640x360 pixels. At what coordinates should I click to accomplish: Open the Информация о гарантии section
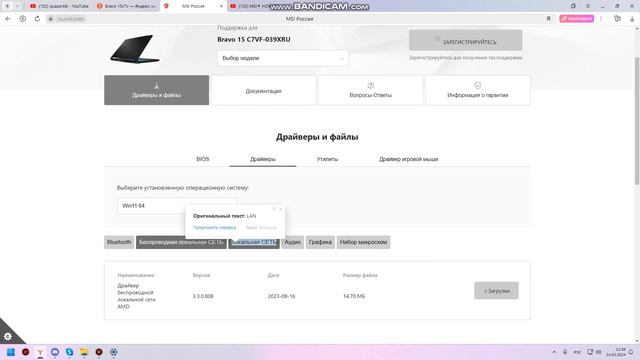pyautogui.click(x=478, y=90)
